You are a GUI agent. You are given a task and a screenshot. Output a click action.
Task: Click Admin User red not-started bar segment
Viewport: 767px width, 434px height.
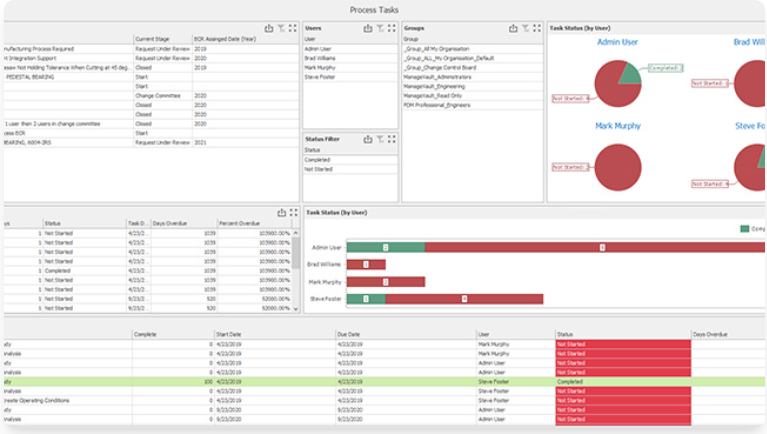point(594,248)
